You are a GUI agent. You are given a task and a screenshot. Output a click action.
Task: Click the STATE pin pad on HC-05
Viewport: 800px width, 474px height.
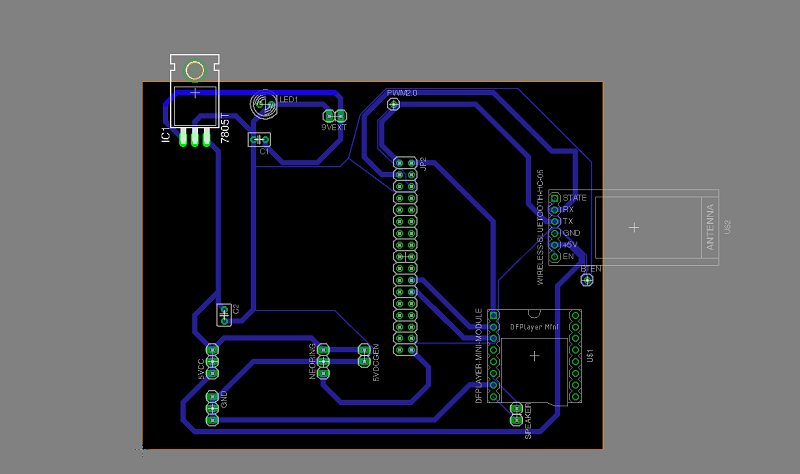(555, 198)
